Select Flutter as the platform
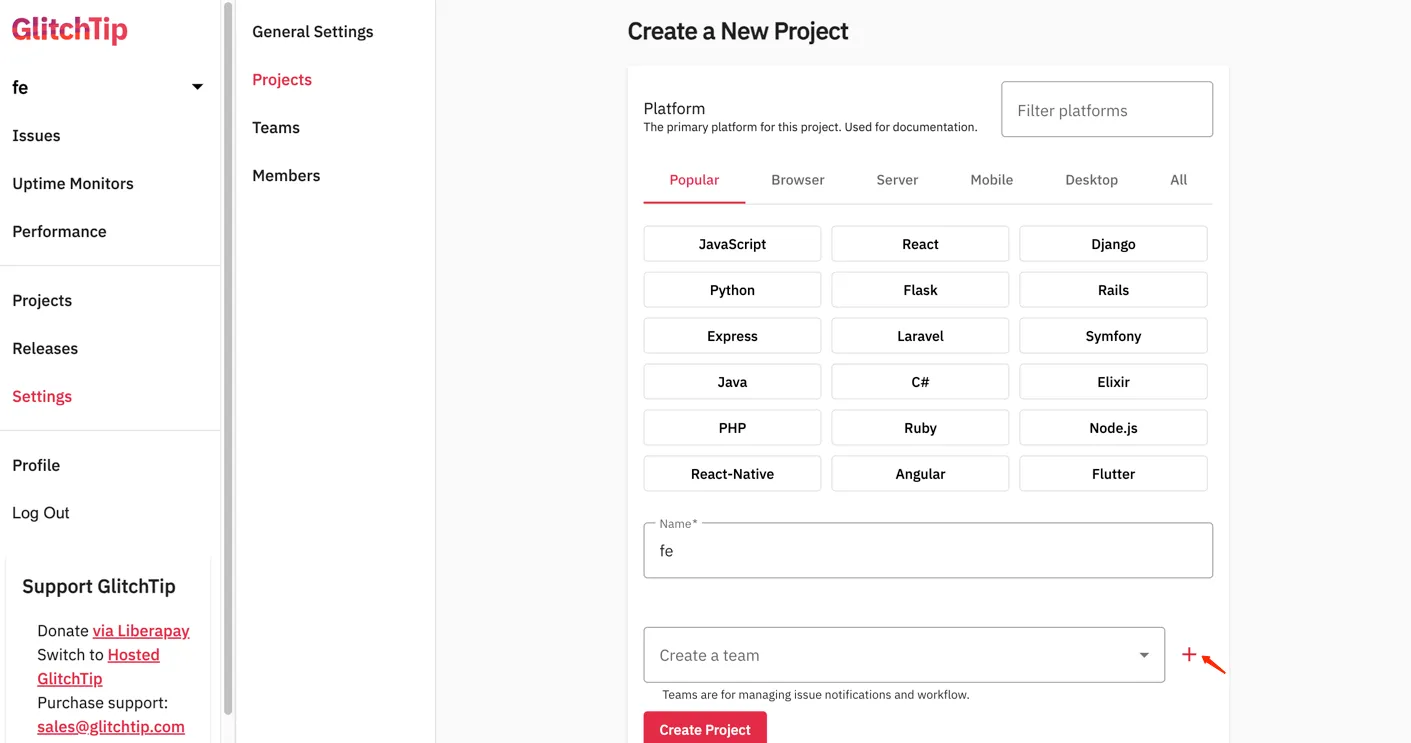Screen dimensions: 1411x743 tap(1113, 474)
